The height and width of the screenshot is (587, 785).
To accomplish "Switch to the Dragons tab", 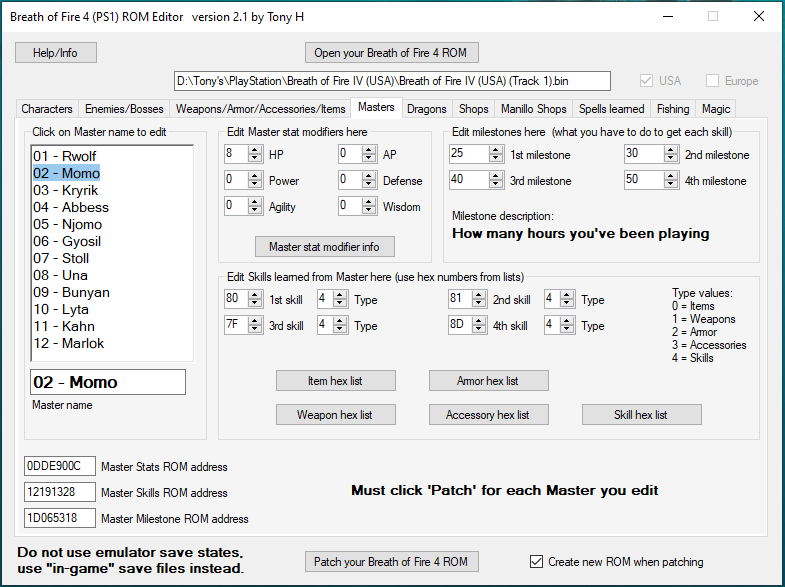I will (x=427, y=109).
